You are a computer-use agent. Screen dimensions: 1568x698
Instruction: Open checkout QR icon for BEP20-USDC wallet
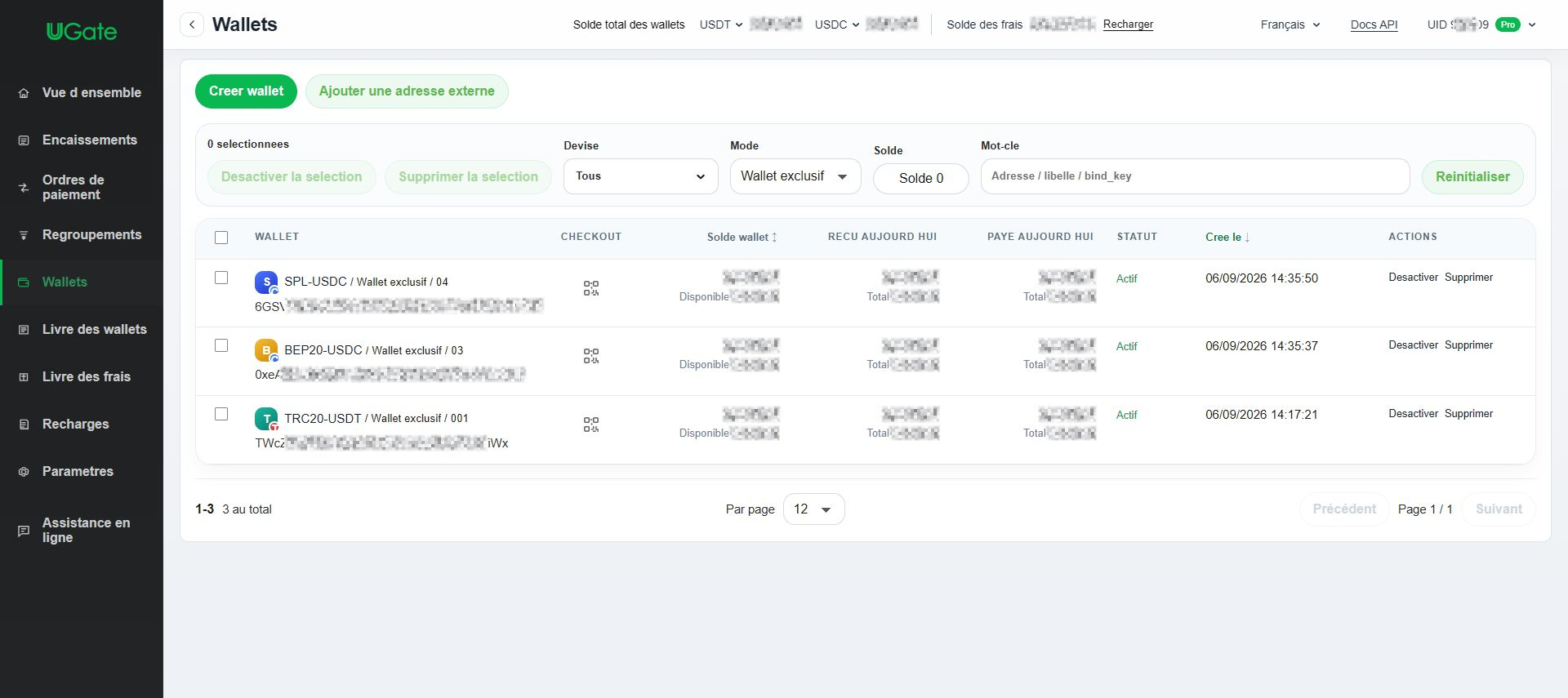point(591,356)
